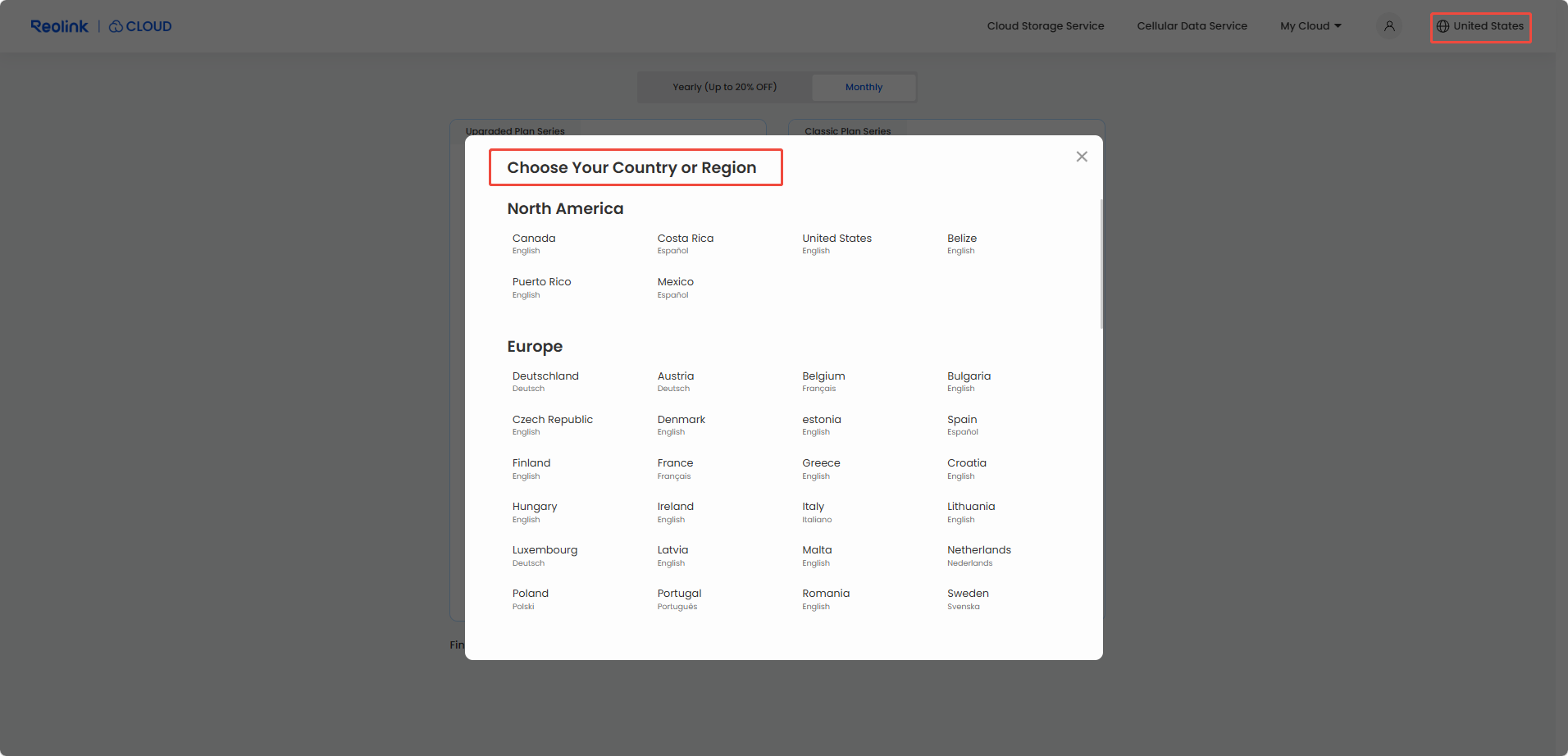1568x756 pixels.
Task: Open Cloud Storage Service menu item
Action: (x=1045, y=26)
